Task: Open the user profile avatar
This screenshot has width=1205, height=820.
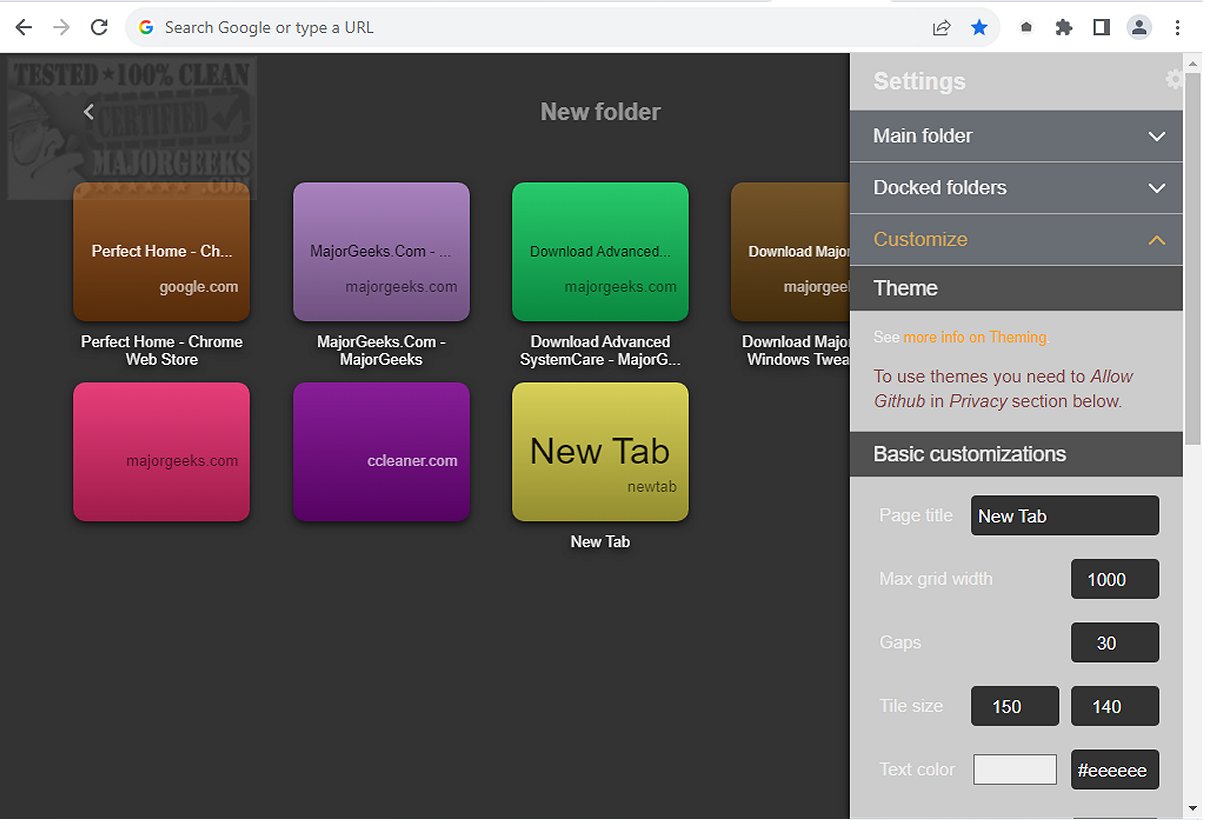Action: (x=1139, y=28)
